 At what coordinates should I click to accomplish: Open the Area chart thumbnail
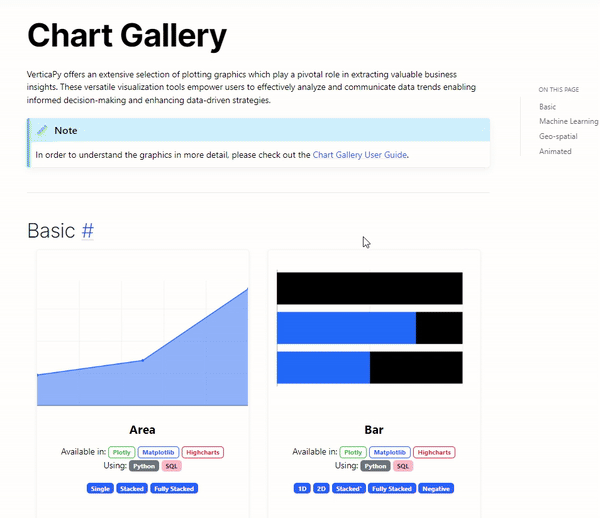(x=142, y=343)
